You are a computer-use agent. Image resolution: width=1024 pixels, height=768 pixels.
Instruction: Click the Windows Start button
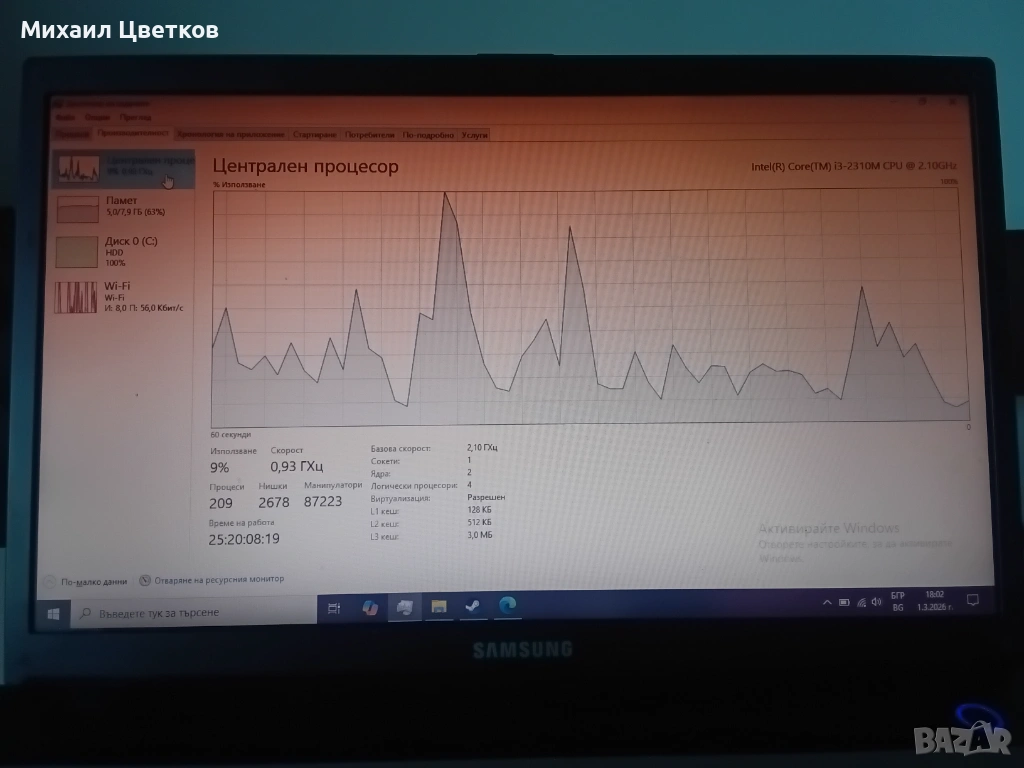53,611
